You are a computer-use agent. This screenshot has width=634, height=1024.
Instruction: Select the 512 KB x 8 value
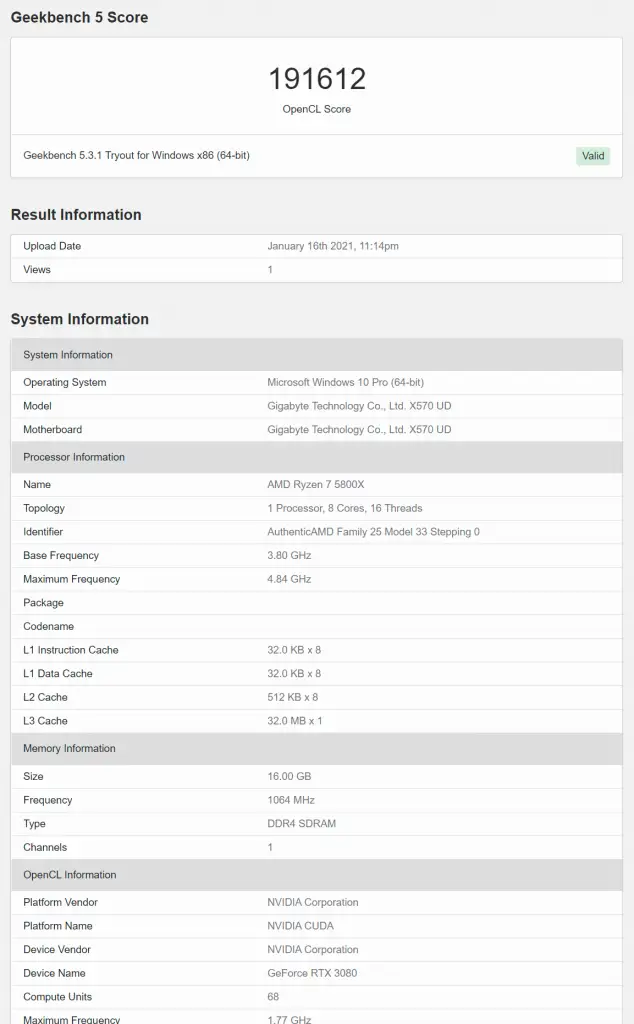pyautogui.click(x=293, y=697)
